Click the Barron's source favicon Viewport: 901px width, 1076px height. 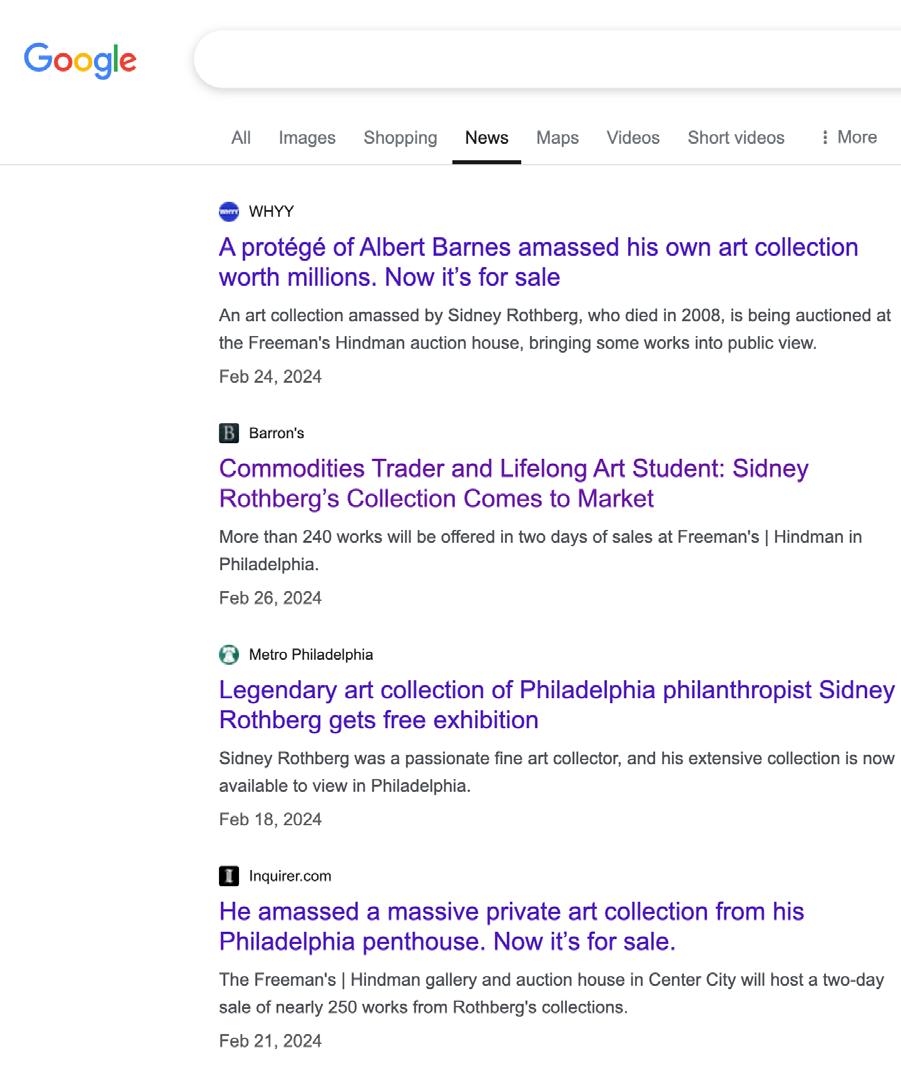point(229,433)
